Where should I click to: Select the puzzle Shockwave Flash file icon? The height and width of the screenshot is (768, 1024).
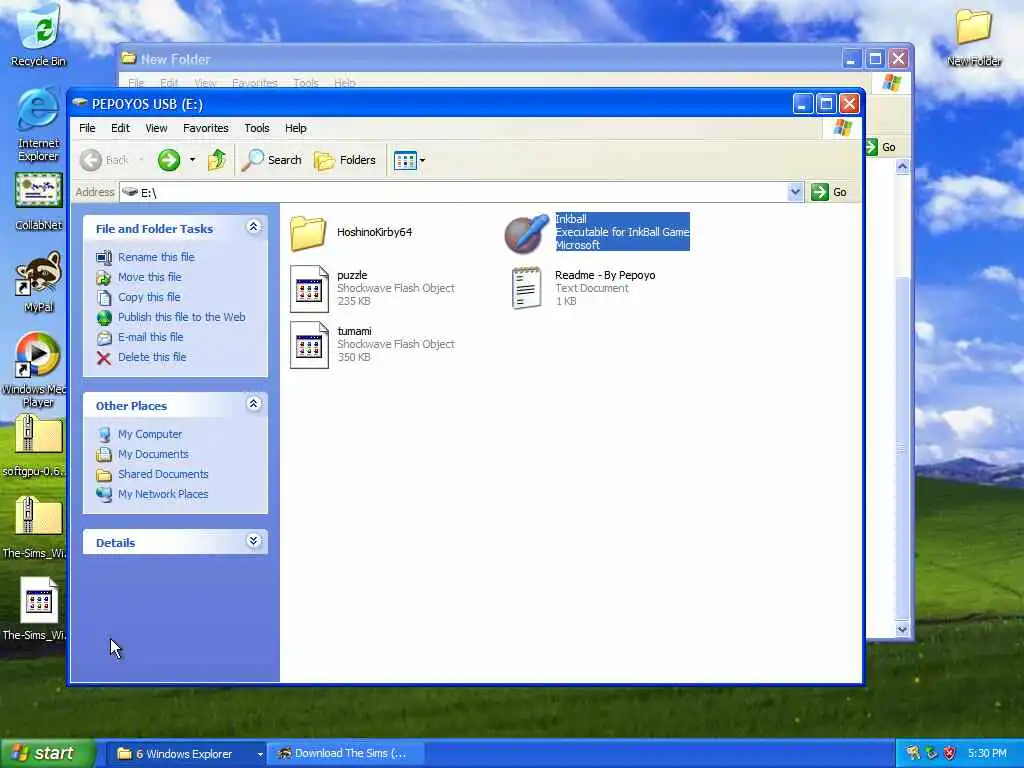tap(309, 289)
